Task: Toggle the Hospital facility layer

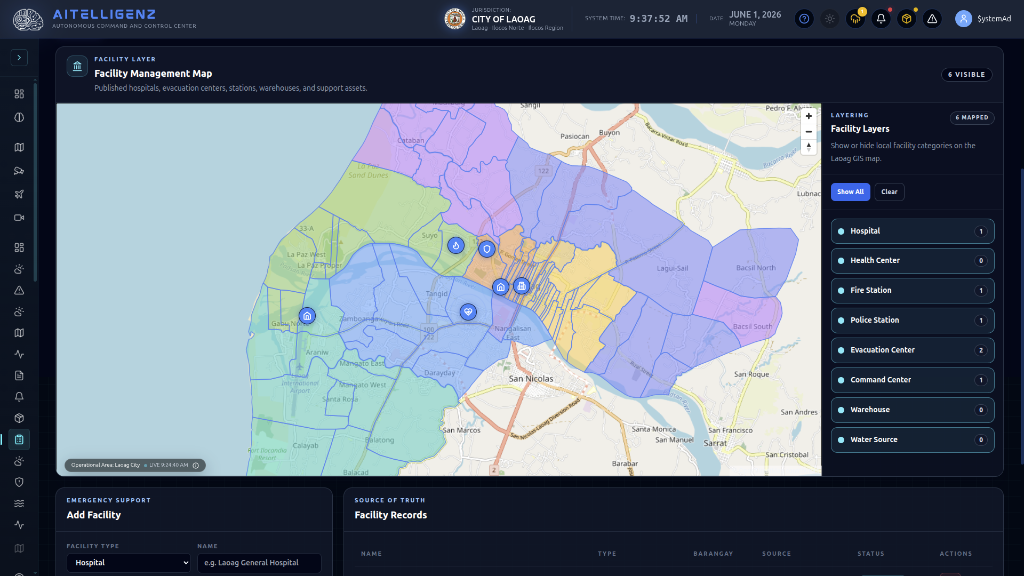Action: click(912, 231)
